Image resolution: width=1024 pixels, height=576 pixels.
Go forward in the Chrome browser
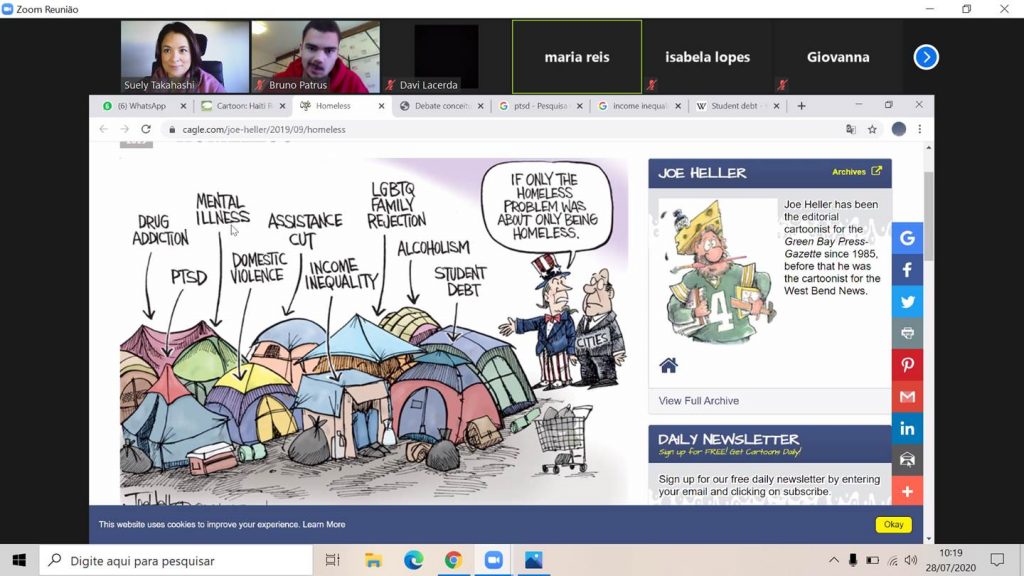125,129
